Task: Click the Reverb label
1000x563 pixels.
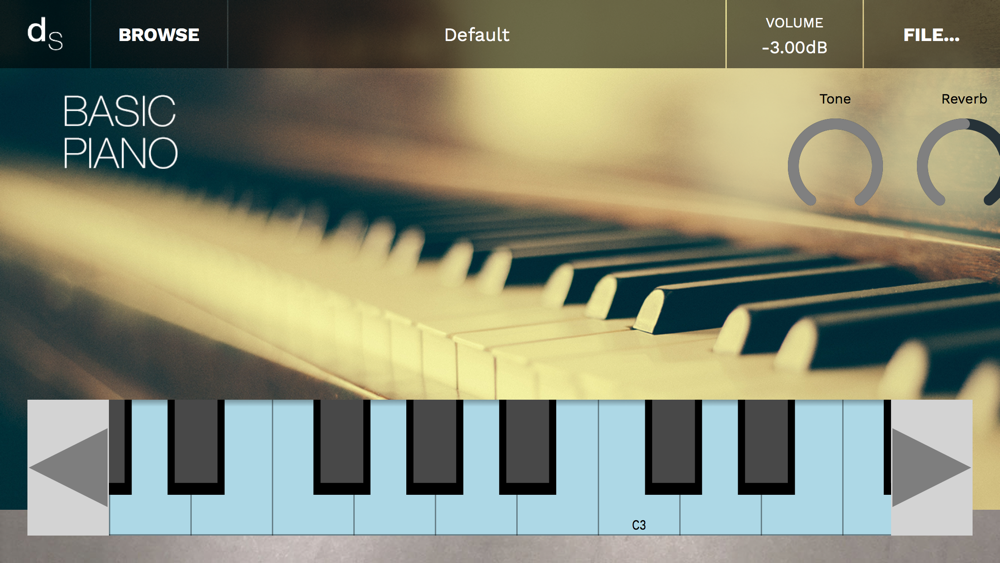Action: tap(964, 99)
